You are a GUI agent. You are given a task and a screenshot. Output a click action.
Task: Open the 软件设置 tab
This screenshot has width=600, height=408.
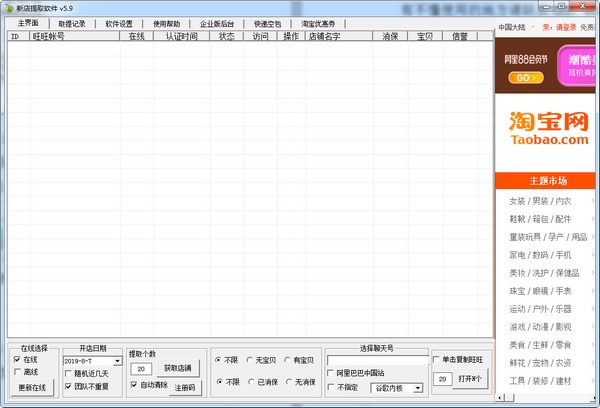point(119,22)
